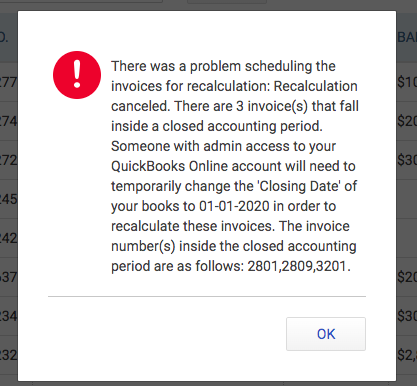This screenshot has height=386, width=417.
Task: Click the OK button to dismiss dialog
Action: 326,334
